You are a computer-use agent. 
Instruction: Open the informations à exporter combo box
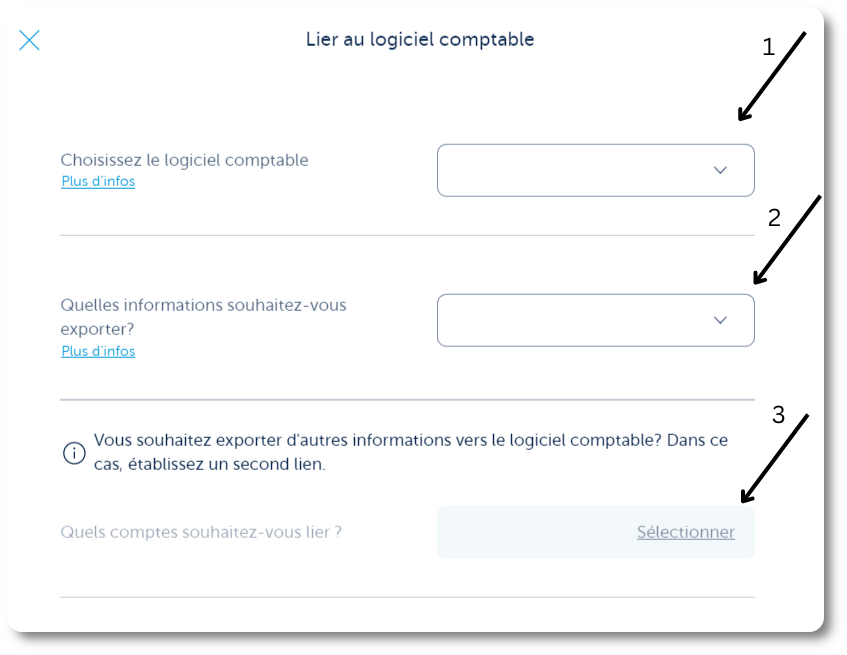[x=596, y=320]
